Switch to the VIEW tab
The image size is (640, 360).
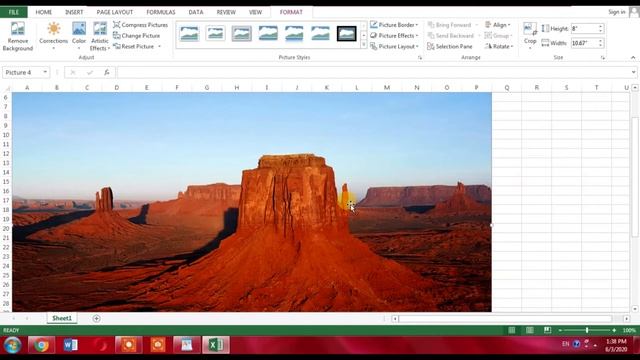point(256,12)
